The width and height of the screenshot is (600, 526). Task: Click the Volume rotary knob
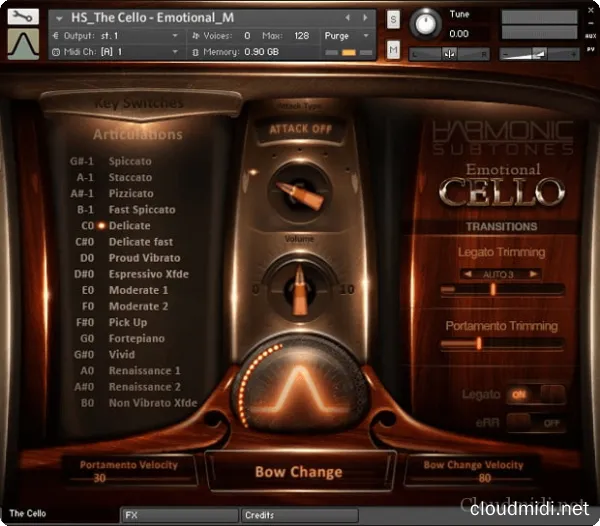(300, 290)
